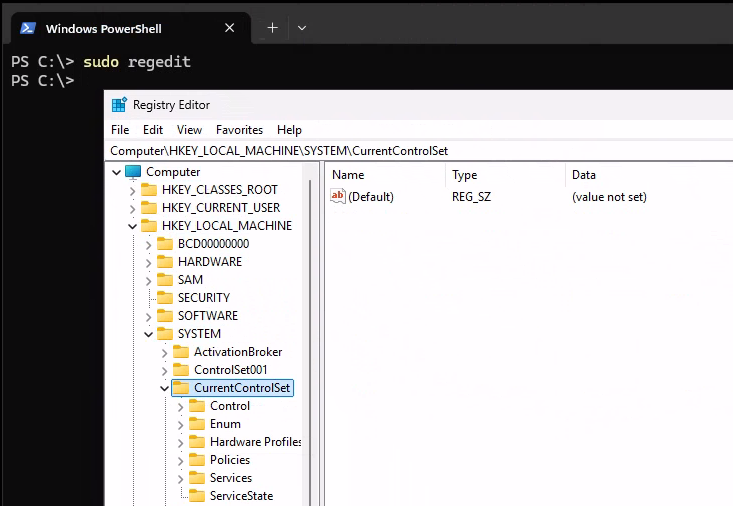Collapse the SYSTEM key

tap(149, 334)
